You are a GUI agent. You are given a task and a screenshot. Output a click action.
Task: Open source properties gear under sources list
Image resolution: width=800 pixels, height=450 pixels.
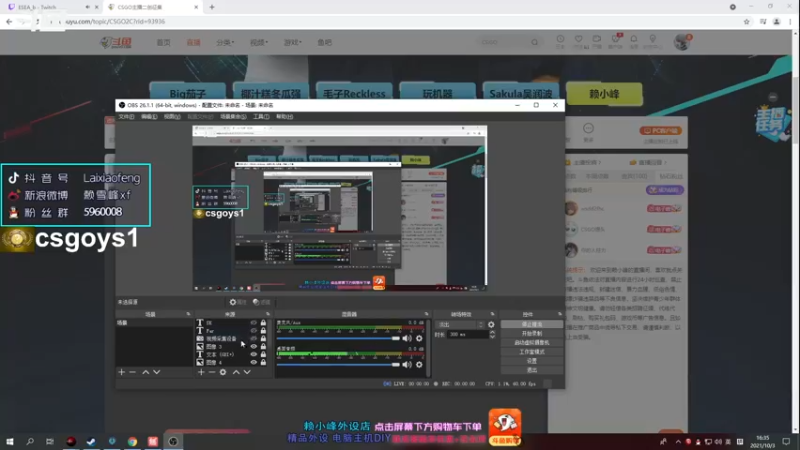[223, 372]
